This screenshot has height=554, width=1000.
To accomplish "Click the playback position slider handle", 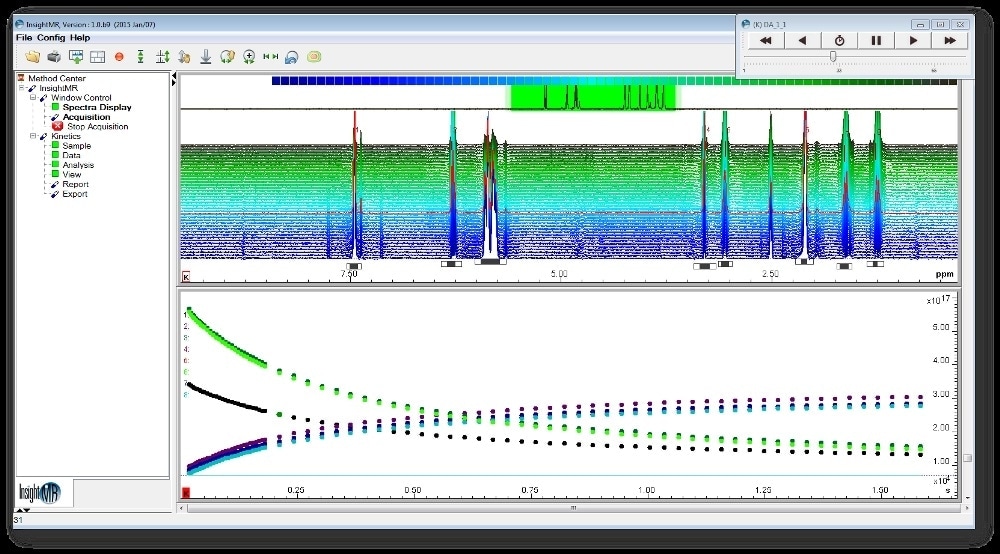I will pyautogui.click(x=833, y=57).
